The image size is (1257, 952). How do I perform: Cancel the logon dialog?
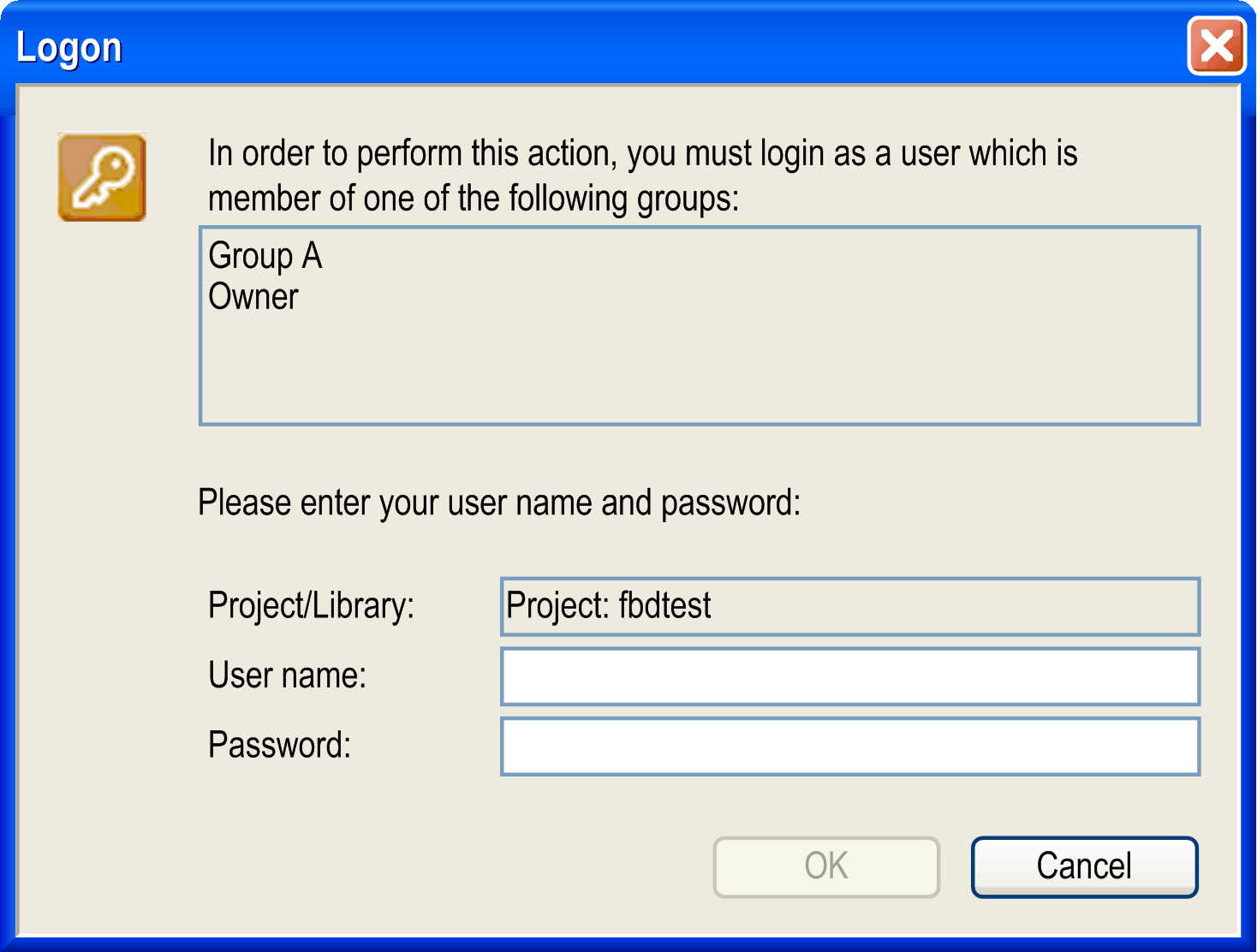click(1084, 866)
